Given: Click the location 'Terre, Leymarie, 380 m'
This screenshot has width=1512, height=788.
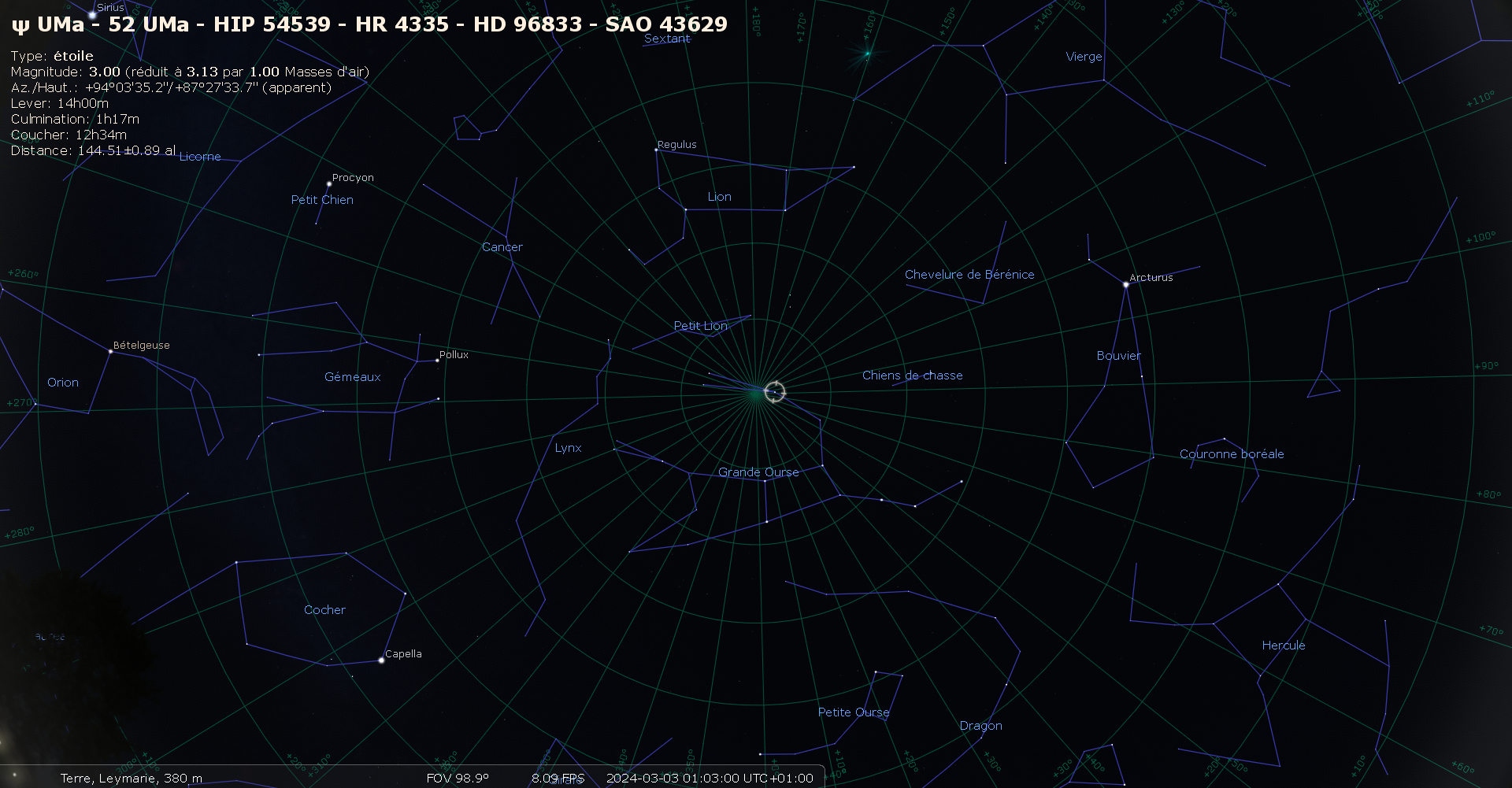Looking at the screenshot, I should click(132, 779).
